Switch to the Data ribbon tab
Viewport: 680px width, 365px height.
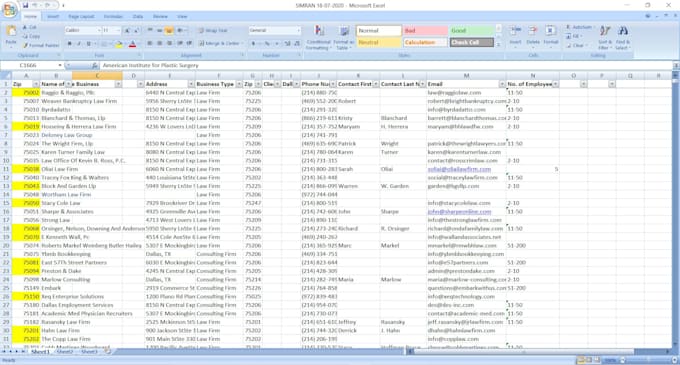point(138,16)
